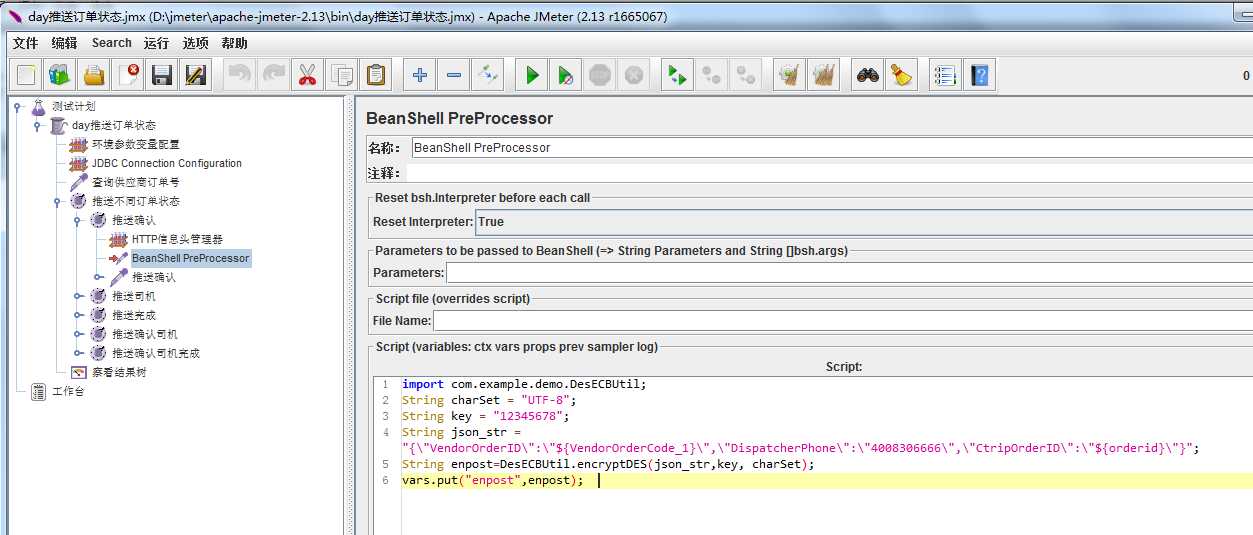
Task: Click Remote Shutdown All icon
Action: 746,75
